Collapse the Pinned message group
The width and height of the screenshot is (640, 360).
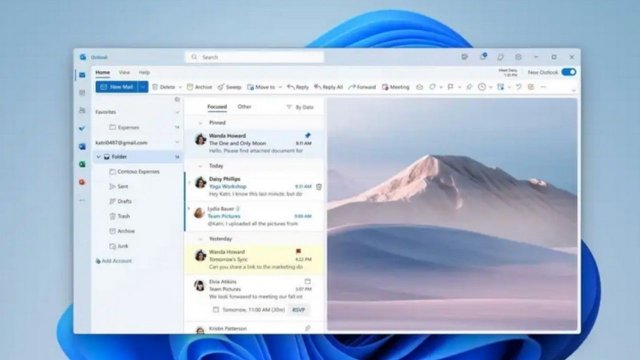200,123
